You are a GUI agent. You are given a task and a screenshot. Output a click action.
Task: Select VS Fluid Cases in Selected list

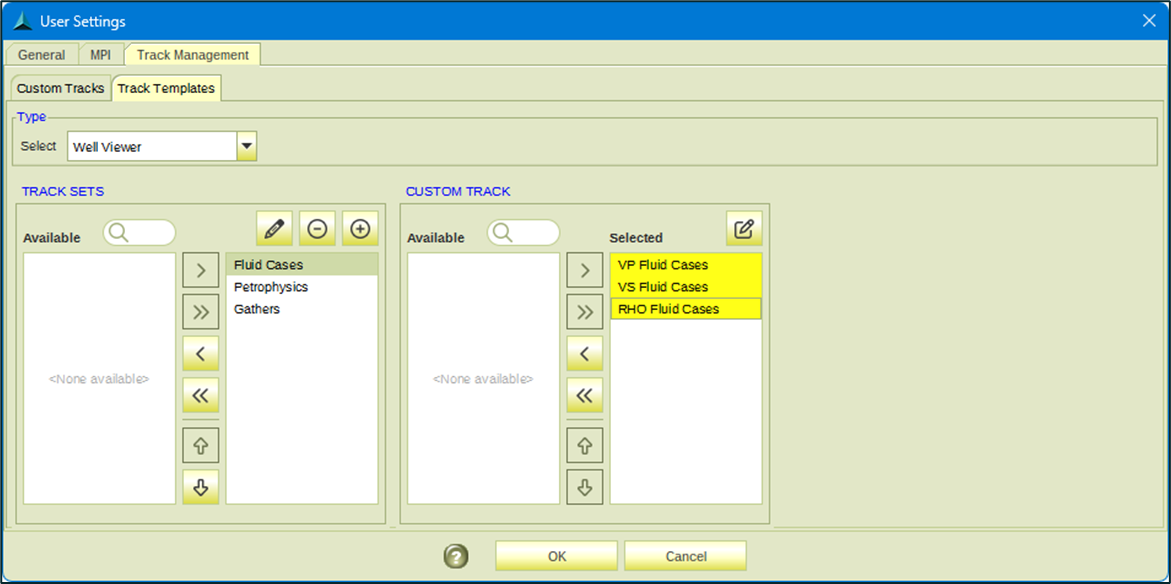click(x=663, y=287)
